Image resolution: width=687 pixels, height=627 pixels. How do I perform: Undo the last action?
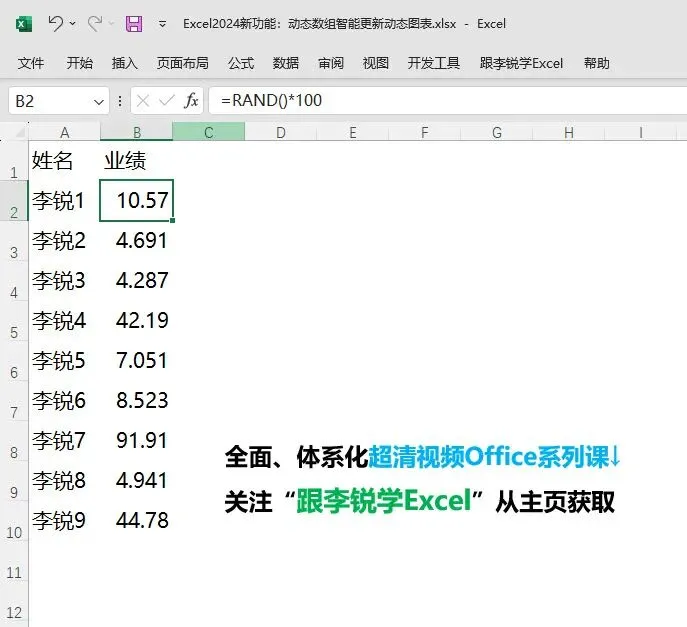point(56,23)
